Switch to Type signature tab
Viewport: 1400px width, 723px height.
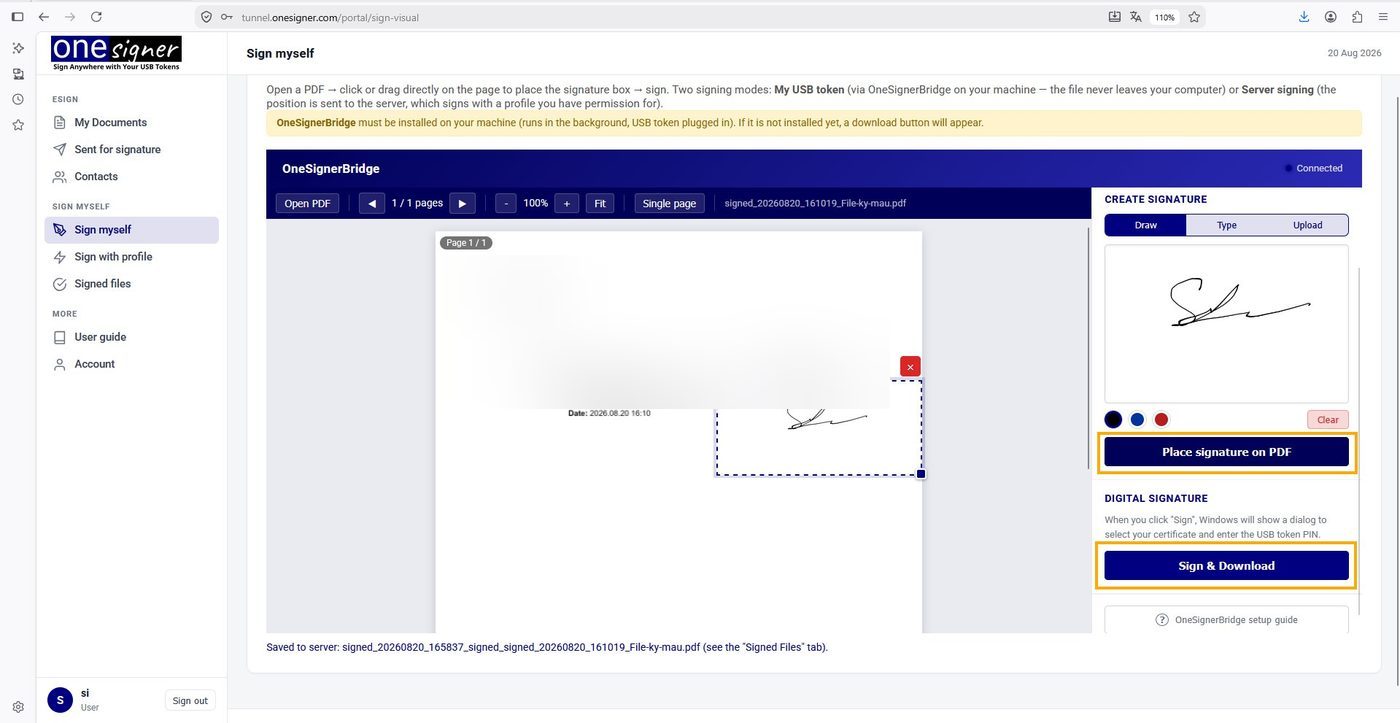pos(1227,225)
